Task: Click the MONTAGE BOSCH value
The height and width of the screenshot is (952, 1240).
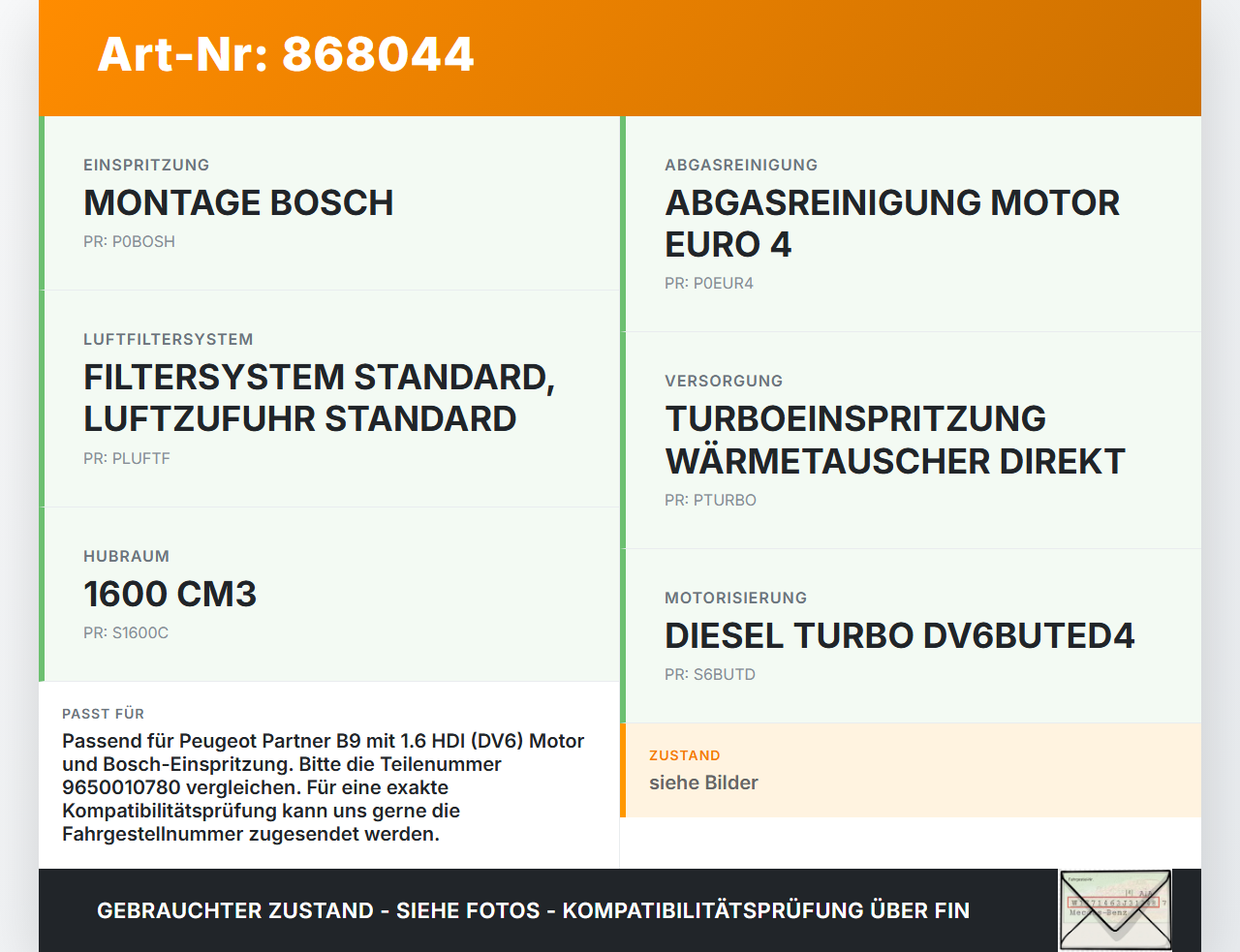Action: pyautogui.click(x=238, y=202)
